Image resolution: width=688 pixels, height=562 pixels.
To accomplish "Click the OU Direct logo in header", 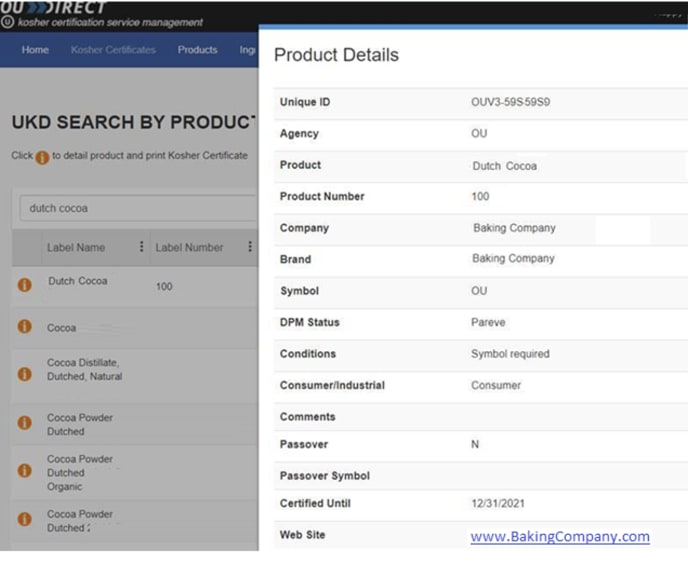I will (x=53, y=8).
